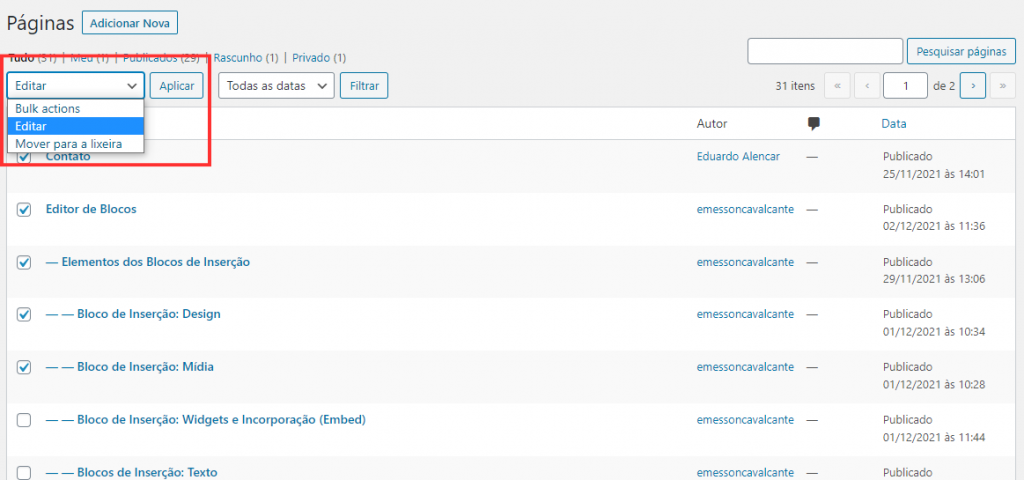The width and height of the screenshot is (1024, 480).
Task: Open Elementos dos Blocos de Inserção link
Action: (x=148, y=262)
